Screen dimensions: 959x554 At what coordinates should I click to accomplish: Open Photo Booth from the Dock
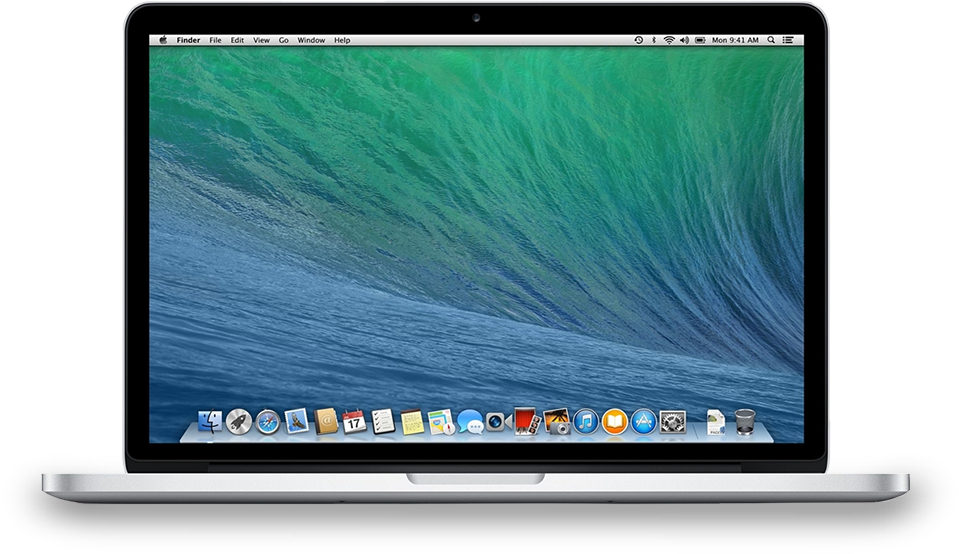(527, 421)
